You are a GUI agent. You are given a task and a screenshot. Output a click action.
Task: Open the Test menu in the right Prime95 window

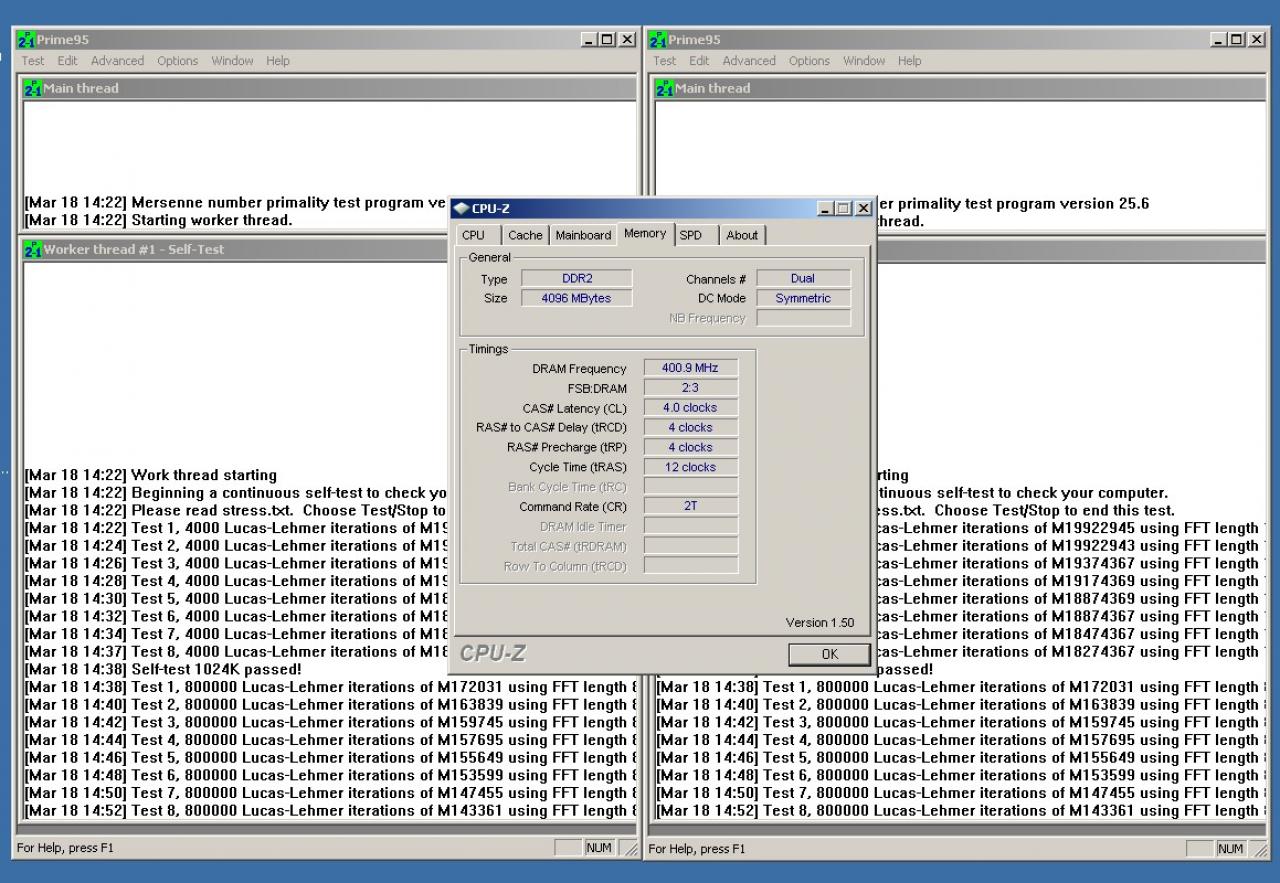(x=665, y=61)
